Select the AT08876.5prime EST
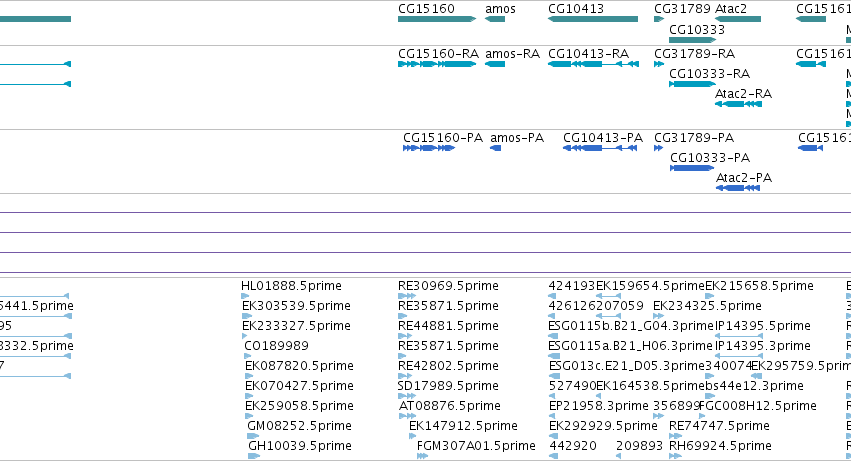This screenshot has width=851, height=461. 449,406
